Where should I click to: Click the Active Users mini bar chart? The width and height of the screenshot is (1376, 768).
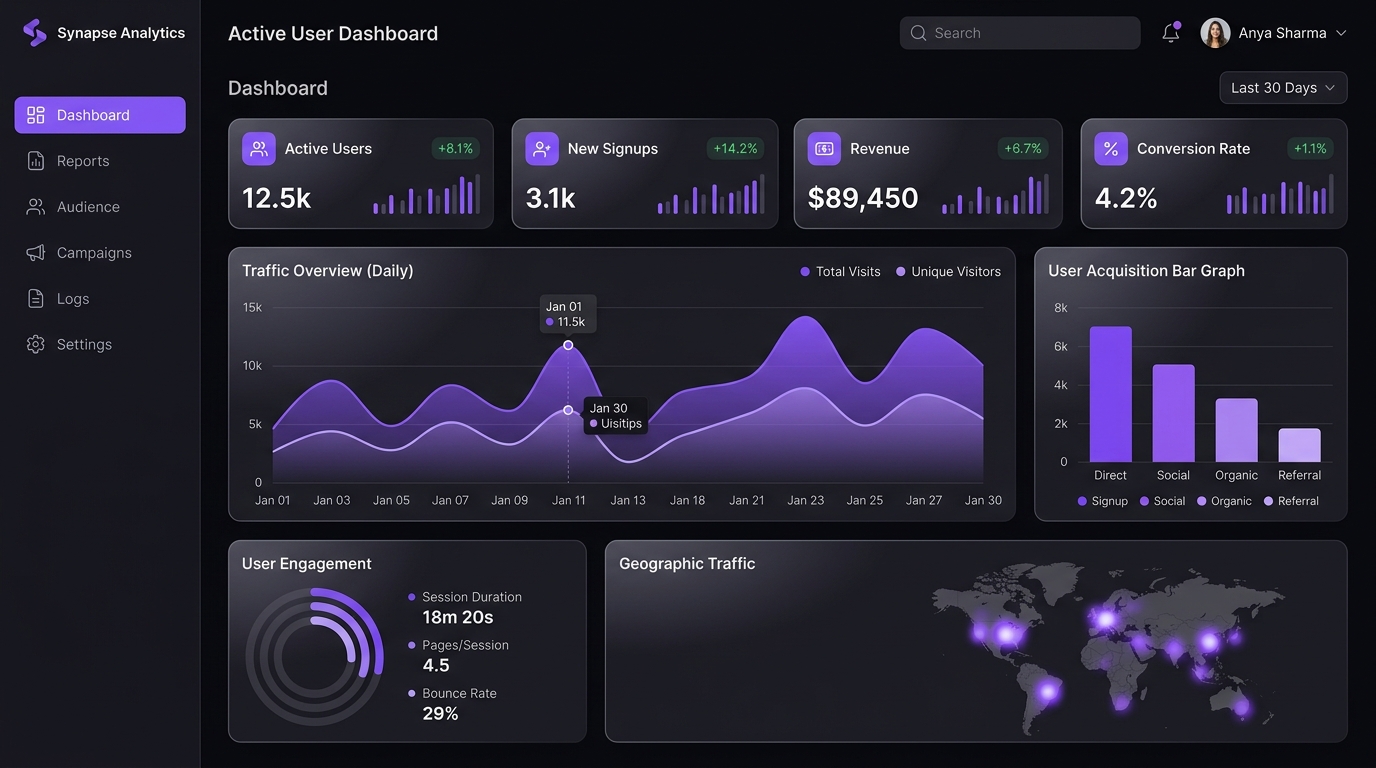coord(426,194)
